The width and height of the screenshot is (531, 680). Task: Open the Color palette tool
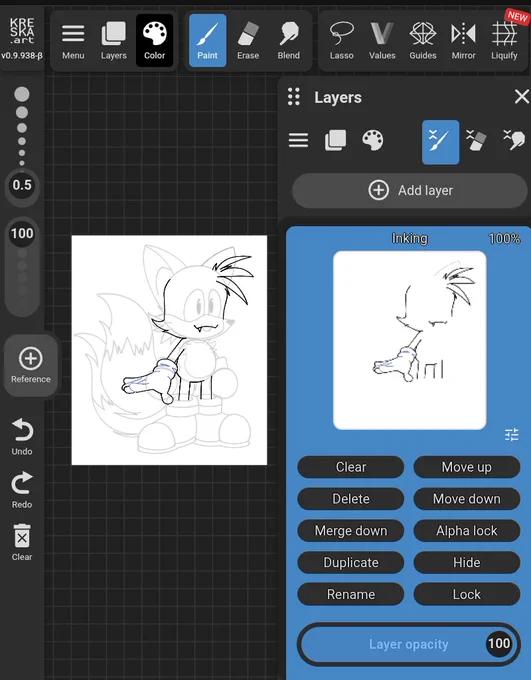click(154, 41)
